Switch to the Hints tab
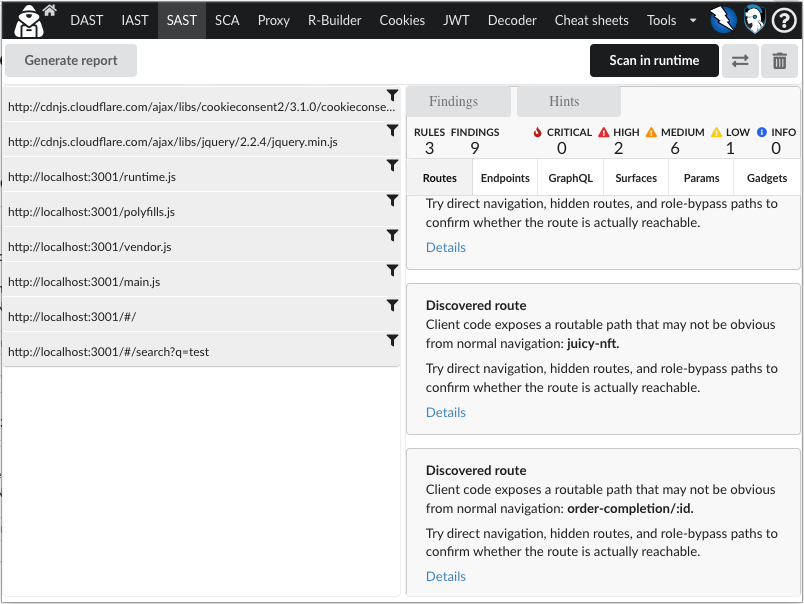 coord(568,101)
